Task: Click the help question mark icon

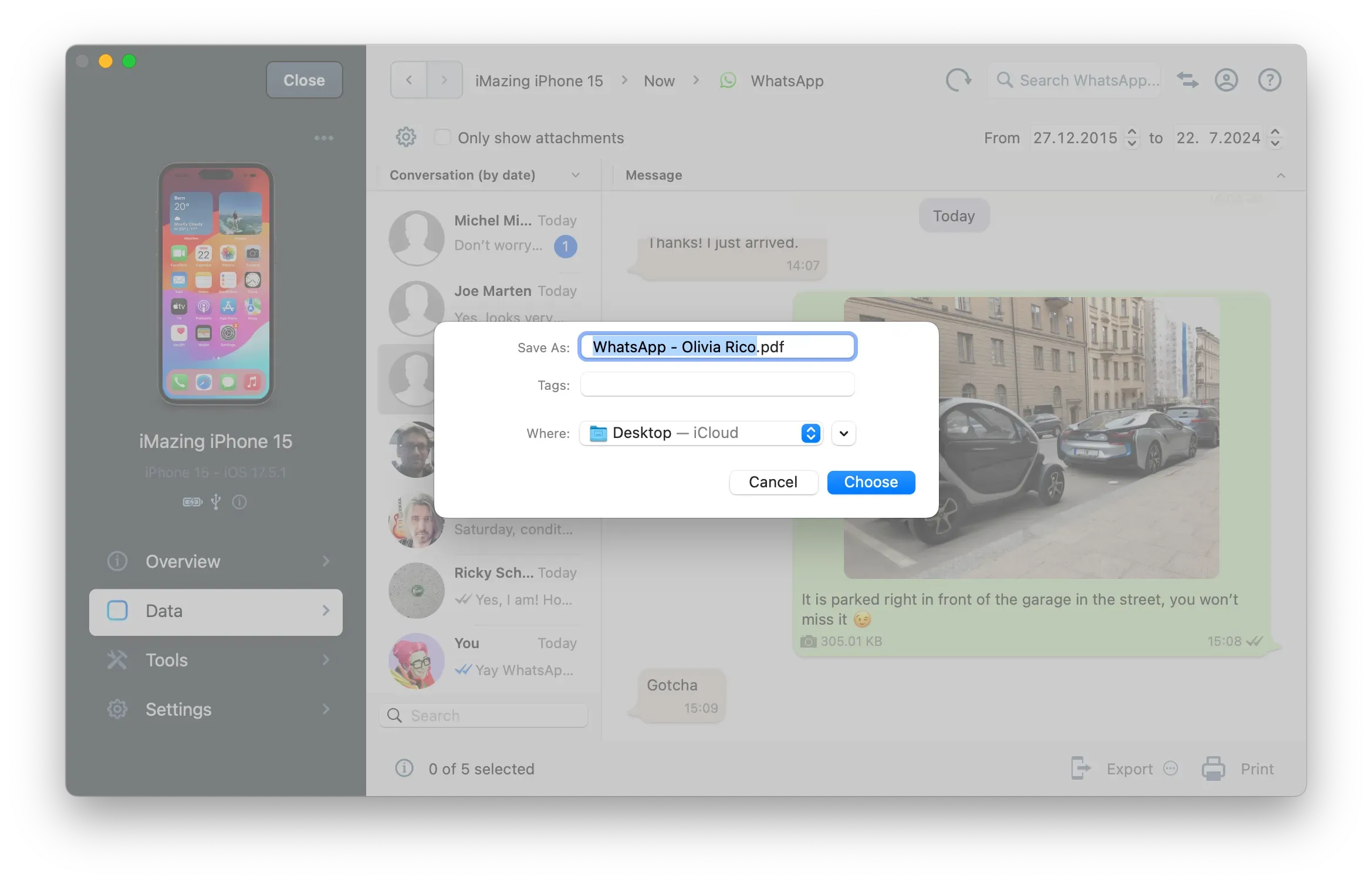Action: 1269,80
